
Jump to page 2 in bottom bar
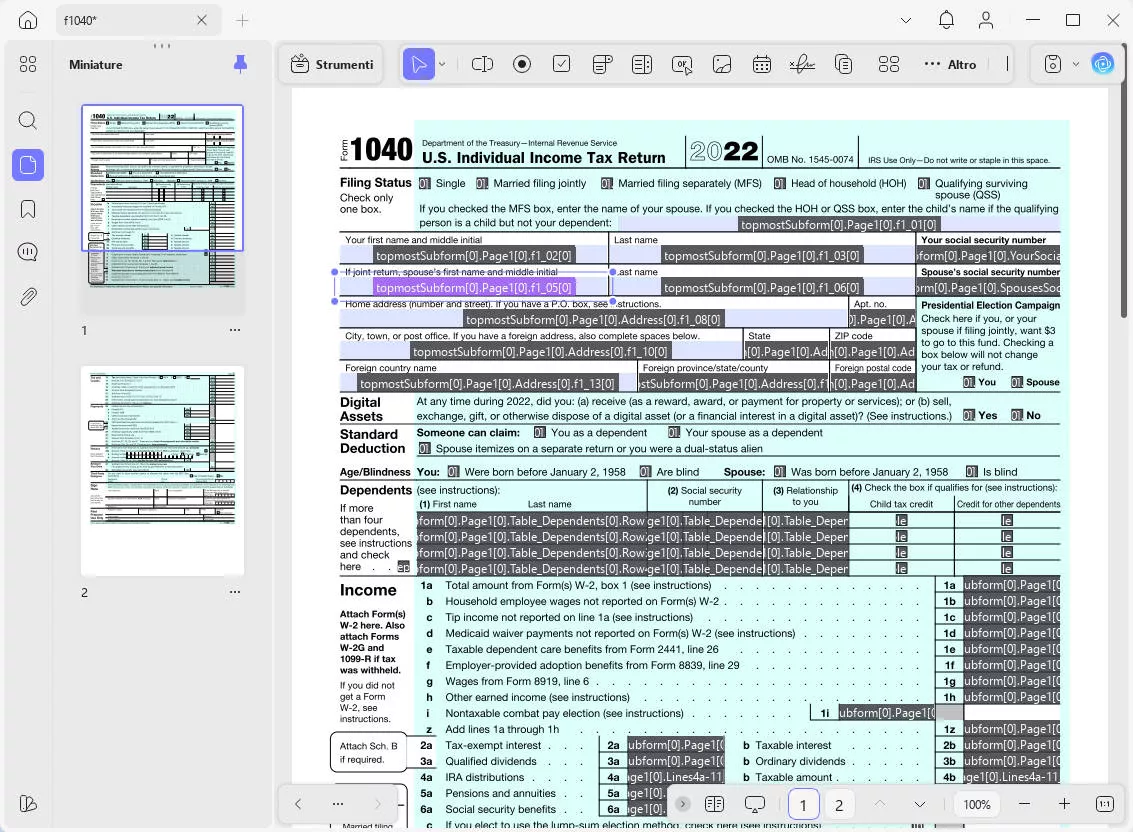click(x=839, y=805)
